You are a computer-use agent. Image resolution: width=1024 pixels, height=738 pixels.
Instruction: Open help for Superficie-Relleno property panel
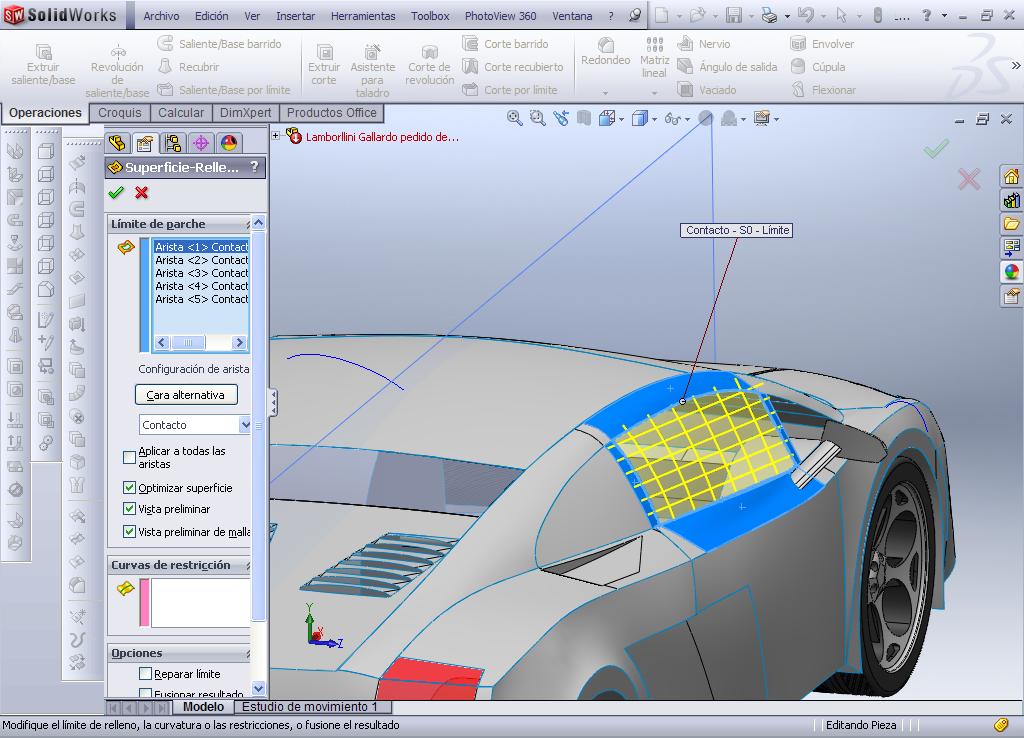254,167
